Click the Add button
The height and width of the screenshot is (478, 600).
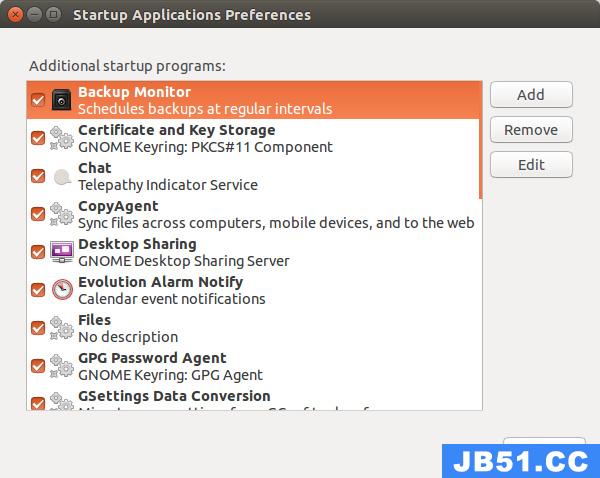tap(531, 95)
